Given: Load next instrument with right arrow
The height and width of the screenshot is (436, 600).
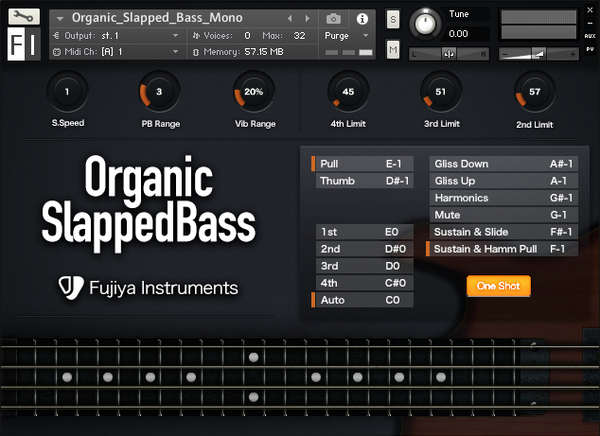Looking at the screenshot, I should pos(307,18).
